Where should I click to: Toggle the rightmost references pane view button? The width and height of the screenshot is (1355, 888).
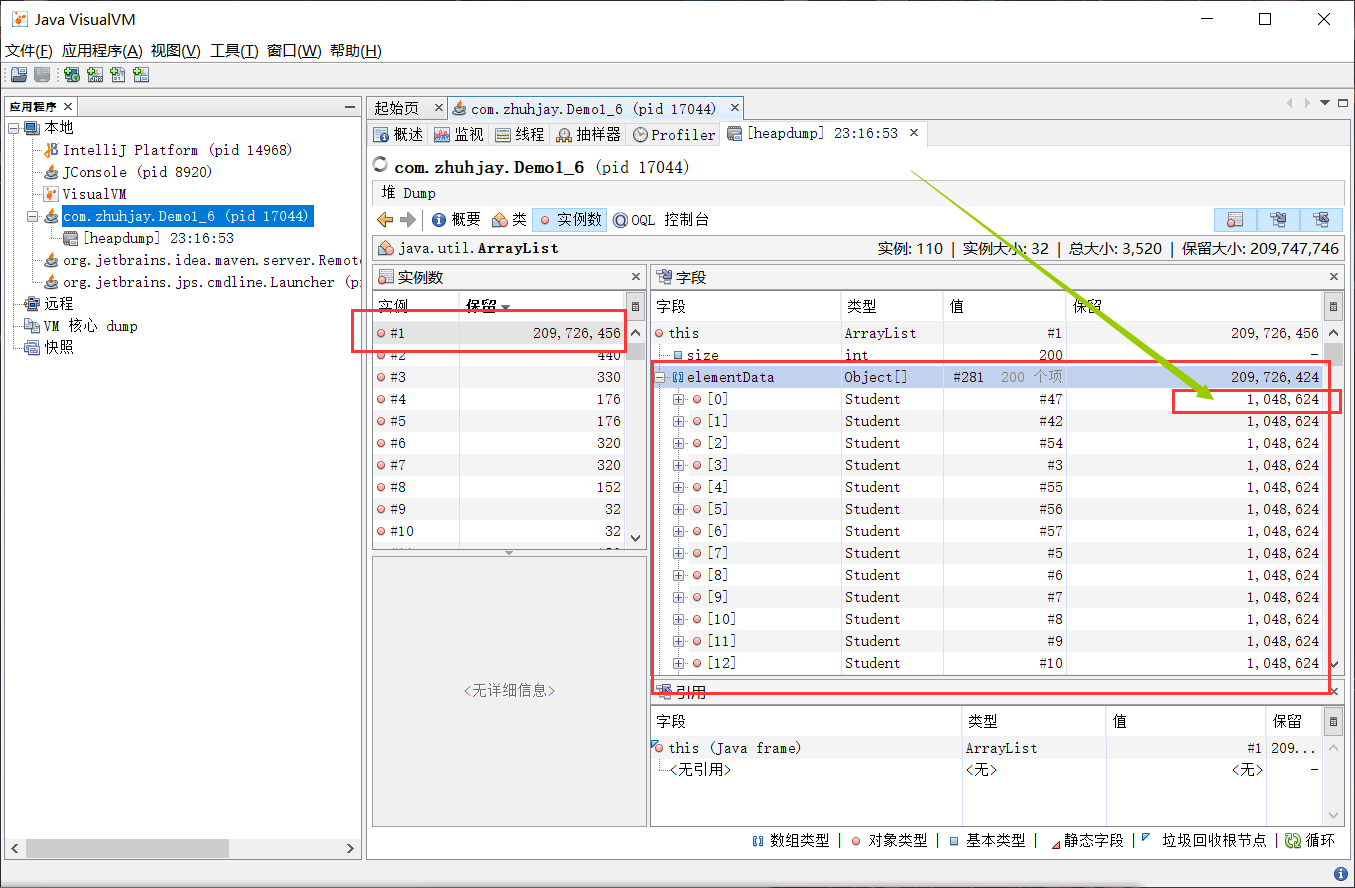[1321, 220]
